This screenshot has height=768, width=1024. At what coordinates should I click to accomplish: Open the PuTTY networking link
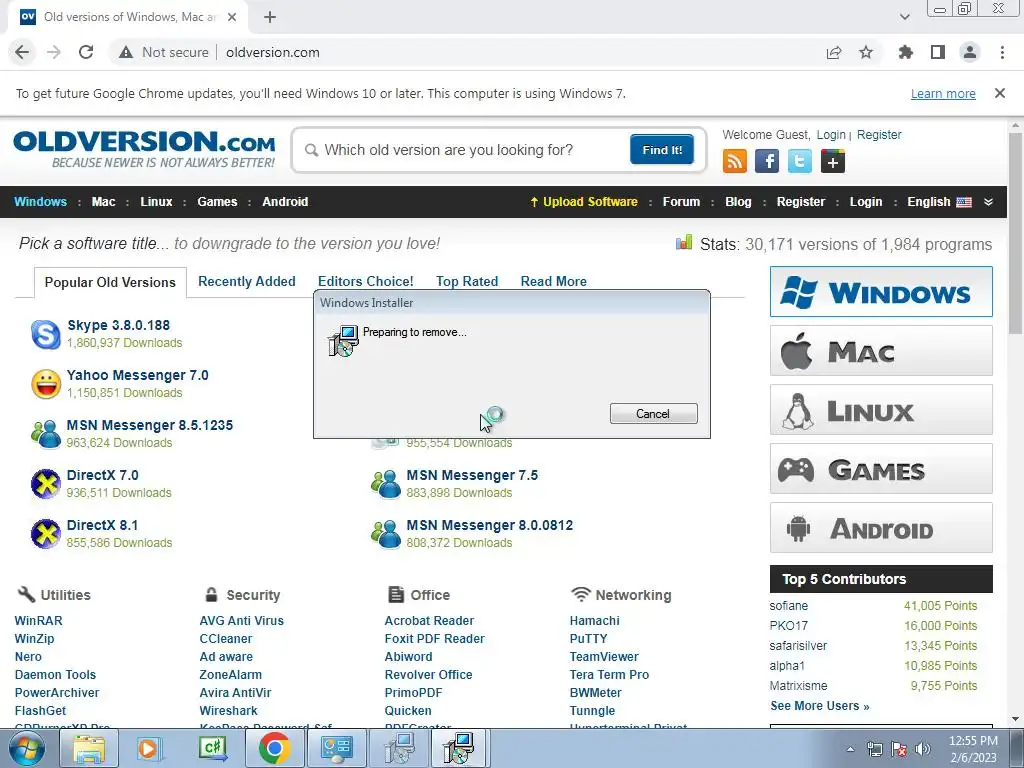pos(588,639)
